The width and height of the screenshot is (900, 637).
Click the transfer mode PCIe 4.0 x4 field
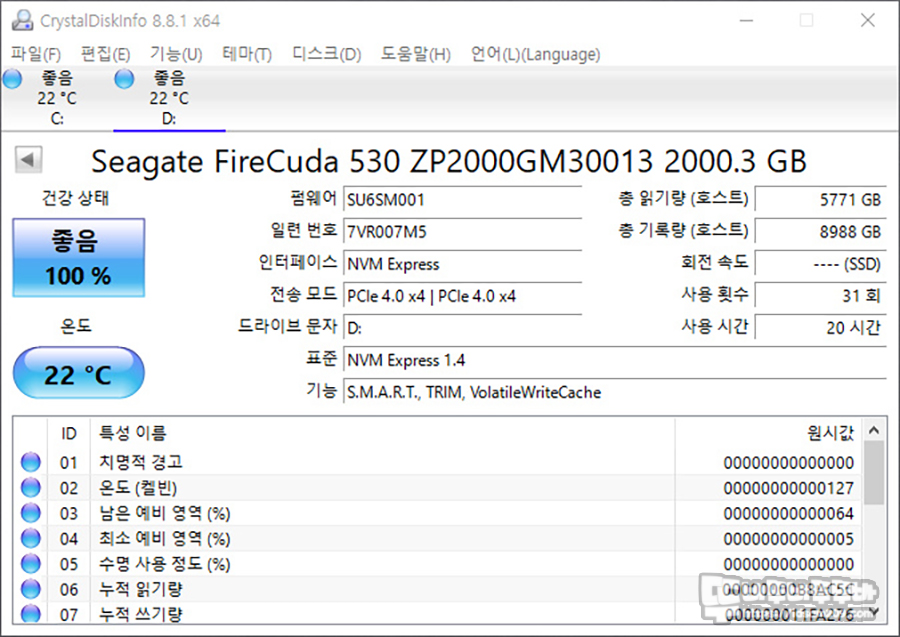pyautogui.click(x=463, y=297)
